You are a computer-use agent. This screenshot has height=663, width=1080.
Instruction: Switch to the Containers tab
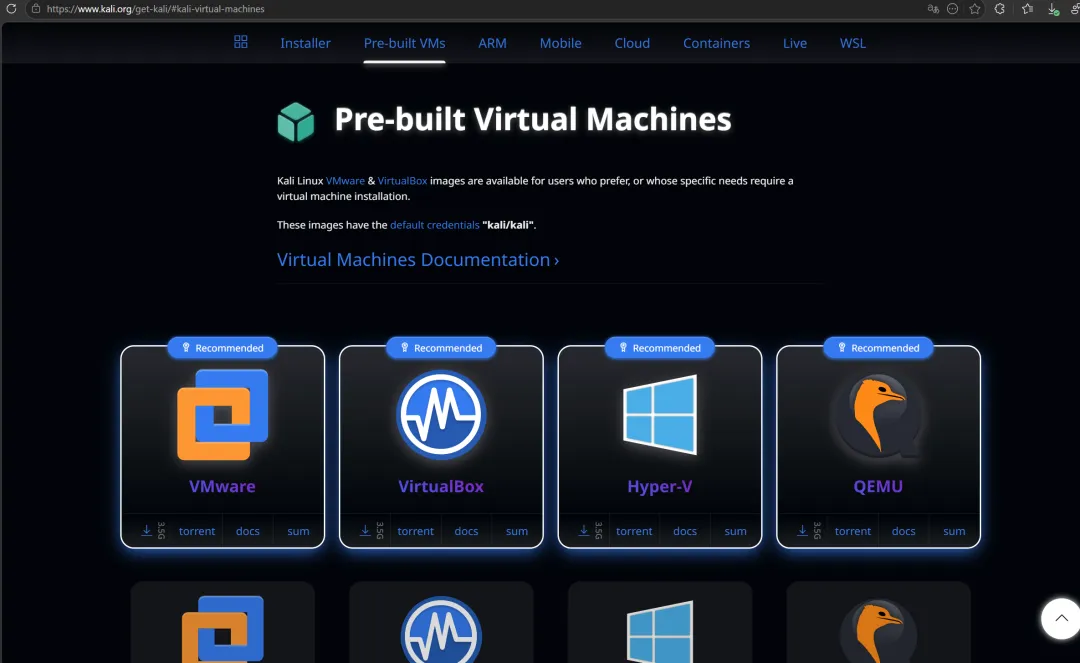coord(716,43)
